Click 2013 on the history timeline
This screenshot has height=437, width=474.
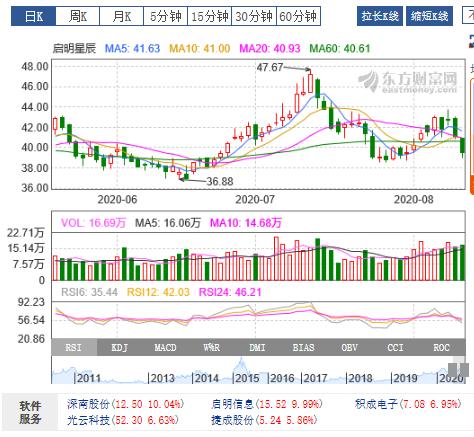[162, 378]
